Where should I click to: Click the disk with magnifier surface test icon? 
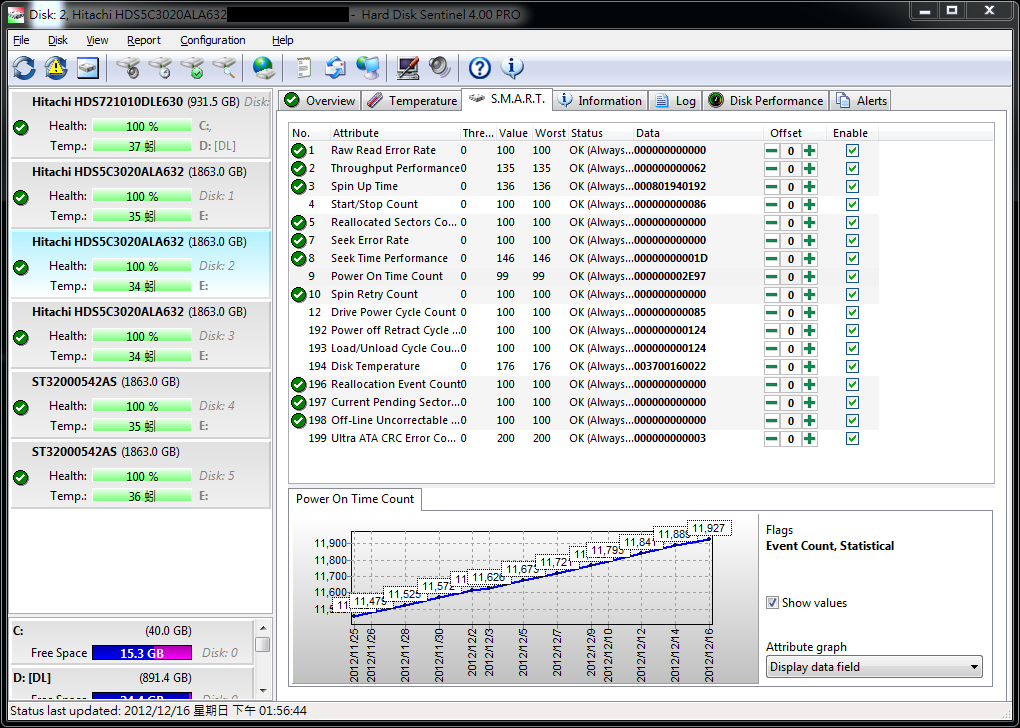(224, 68)
